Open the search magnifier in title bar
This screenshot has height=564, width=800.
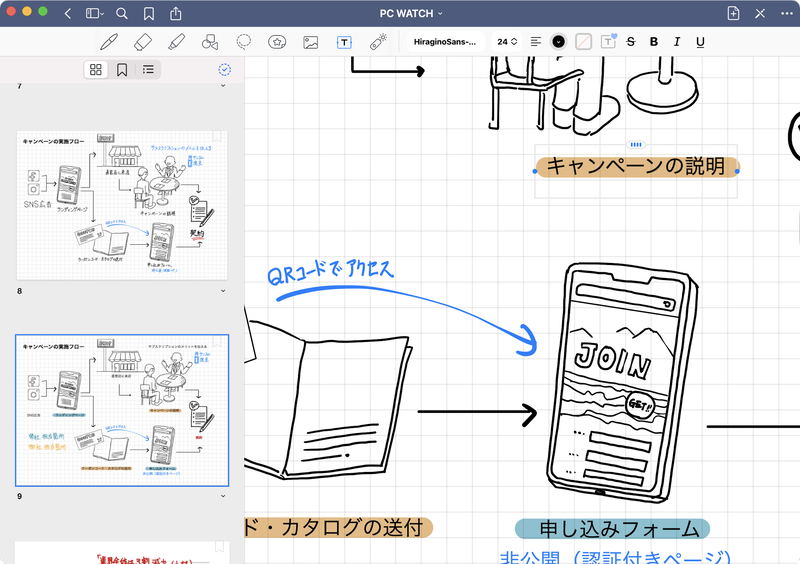click(121, 13)
